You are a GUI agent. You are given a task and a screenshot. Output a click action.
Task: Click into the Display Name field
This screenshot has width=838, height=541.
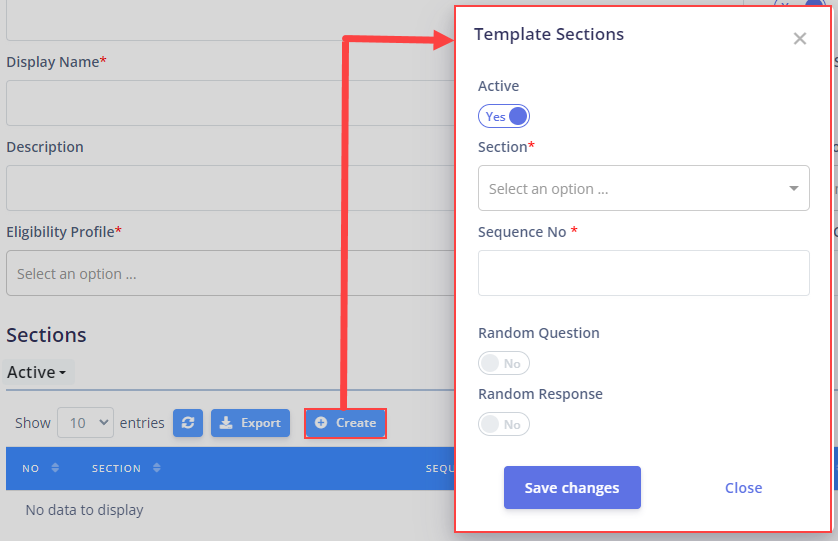pos(230,103)
